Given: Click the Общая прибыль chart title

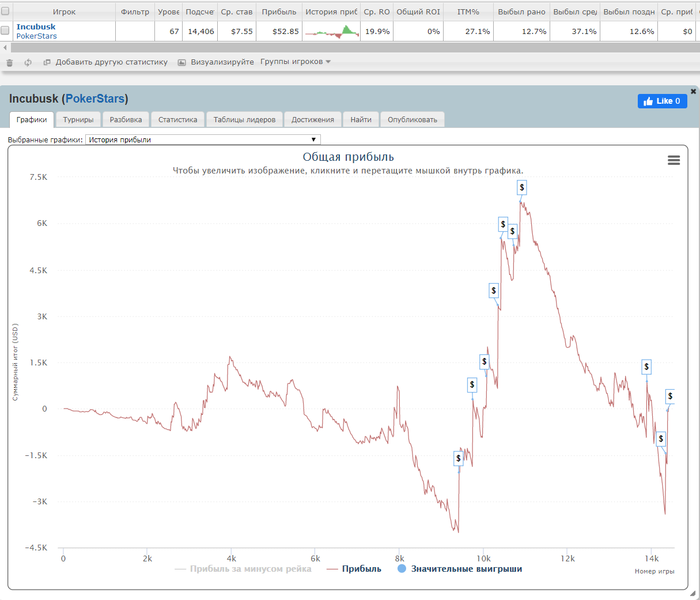Looking at the screenshot, I should pos(348,157).
